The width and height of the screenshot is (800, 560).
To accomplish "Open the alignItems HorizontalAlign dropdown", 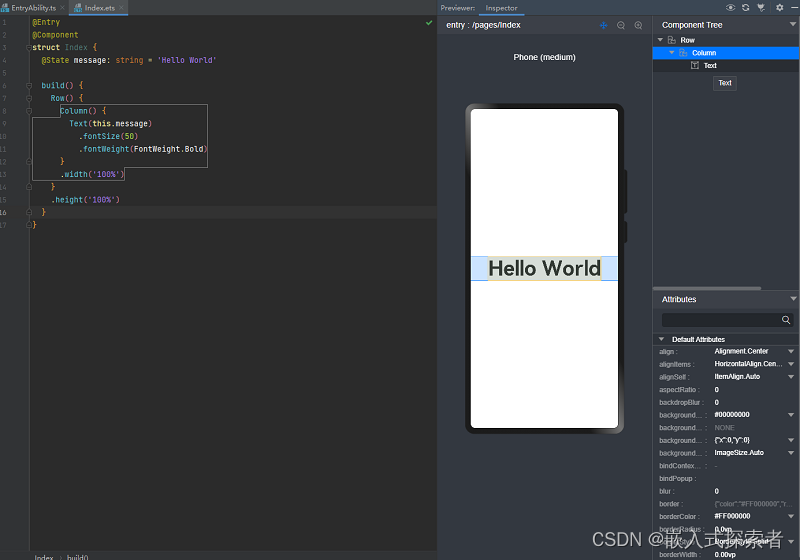I will point(791,364).
